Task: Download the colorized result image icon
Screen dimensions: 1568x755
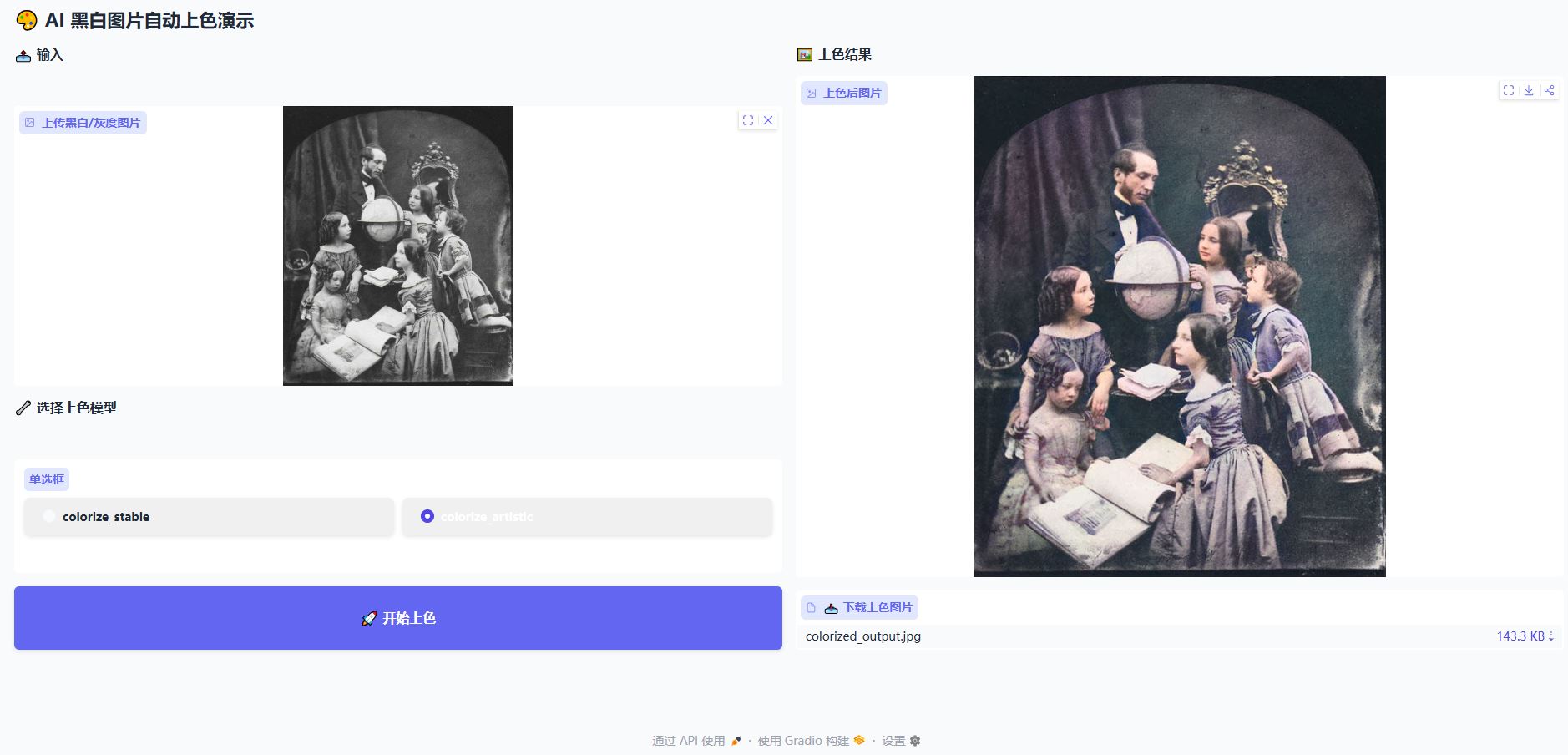Action: [x=1529, y=90]
